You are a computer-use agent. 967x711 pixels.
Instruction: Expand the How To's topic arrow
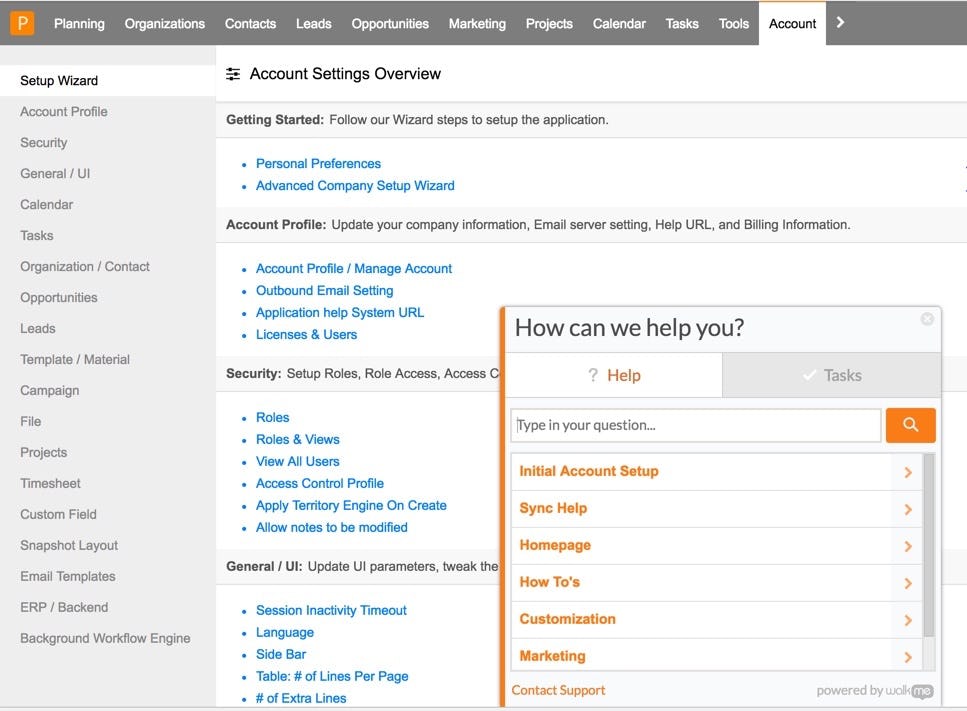[908, 583]
